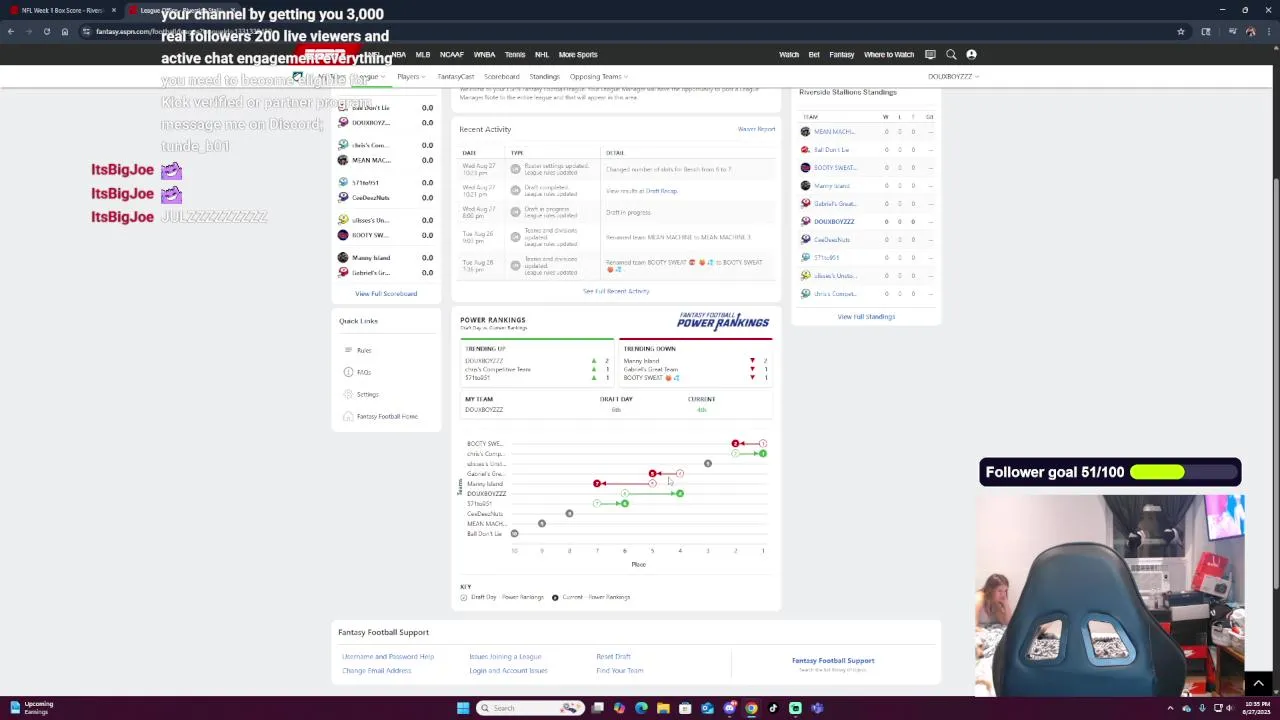Open the Upcoming Earnings taskbar widget
Viewport: 1280px width, 720px height.
point(30,708)
